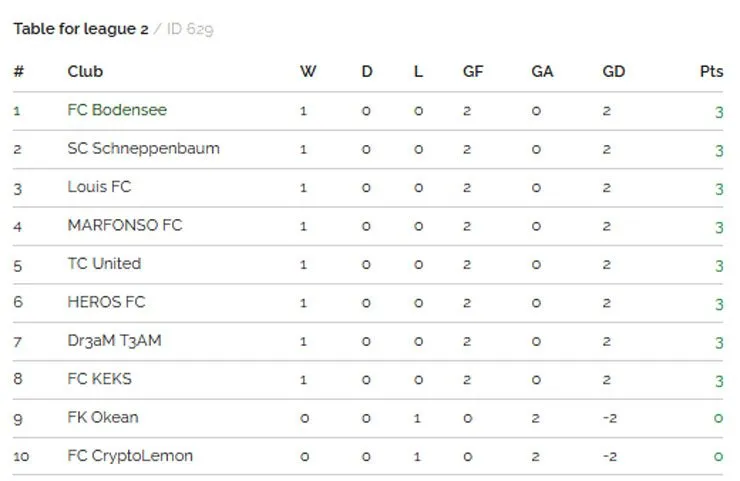Click the L losses column header

(x=418, y=71)
